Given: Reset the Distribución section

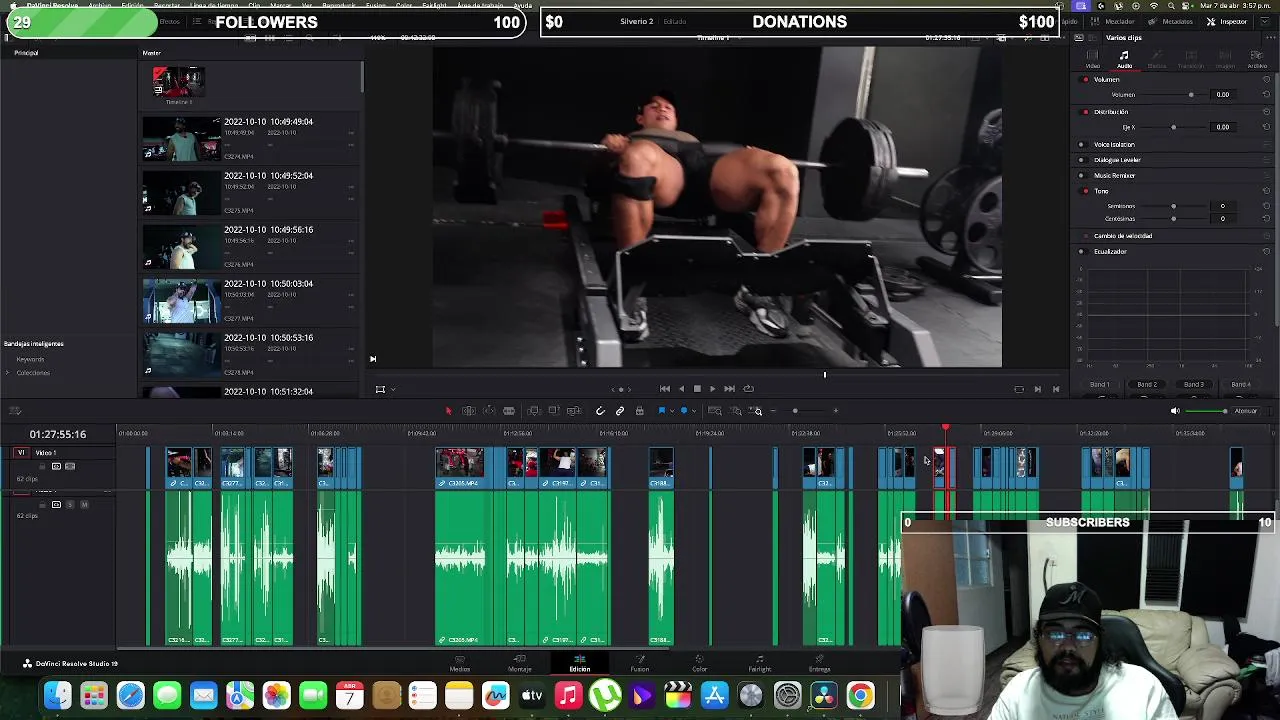Looking at the screenshot, I should pyautogui.click(x=1266, y=112).
